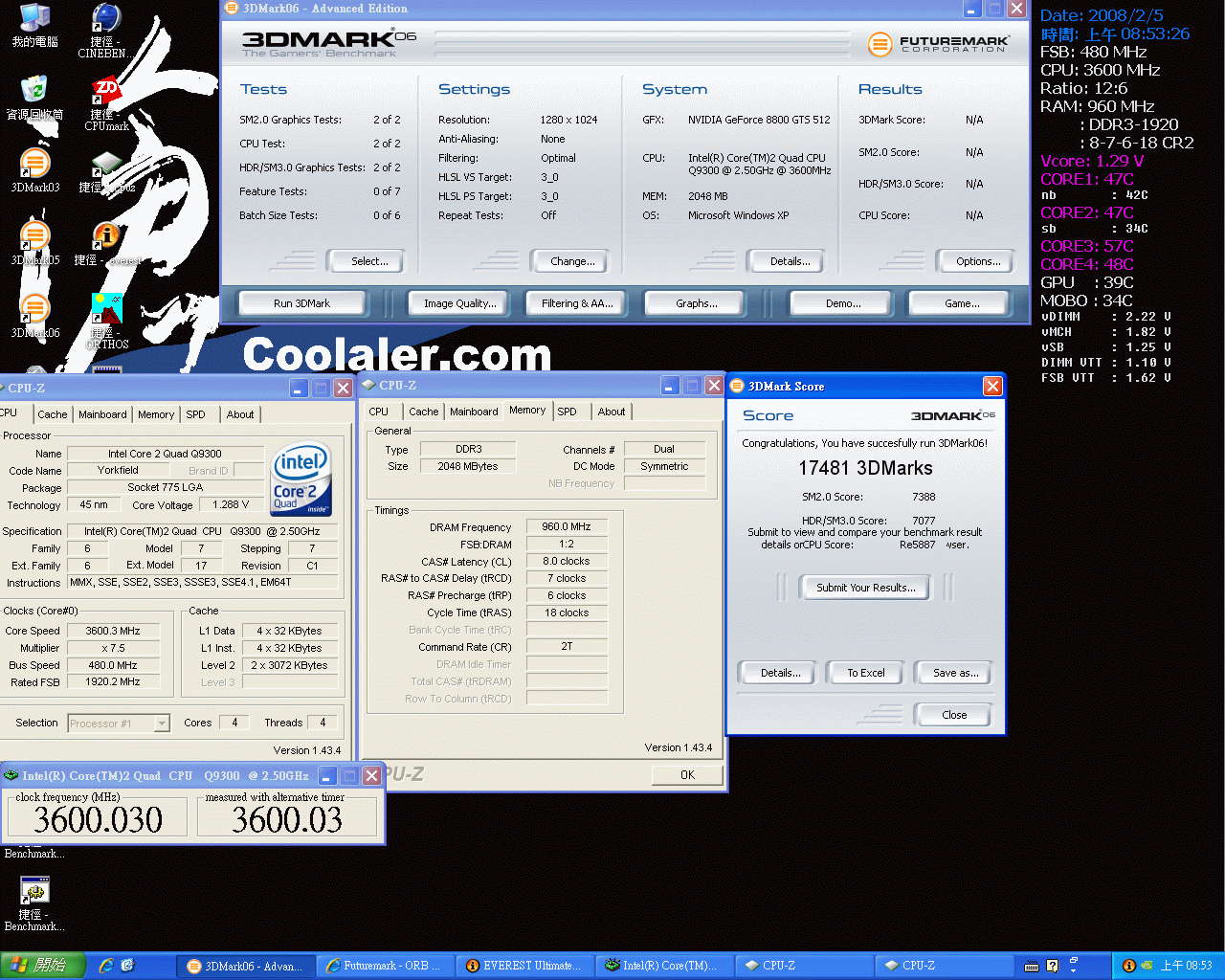Viewport: 1225px width, 980px height.
Task: Click OK in the right CPU-Z window
Action: (687, 775)
